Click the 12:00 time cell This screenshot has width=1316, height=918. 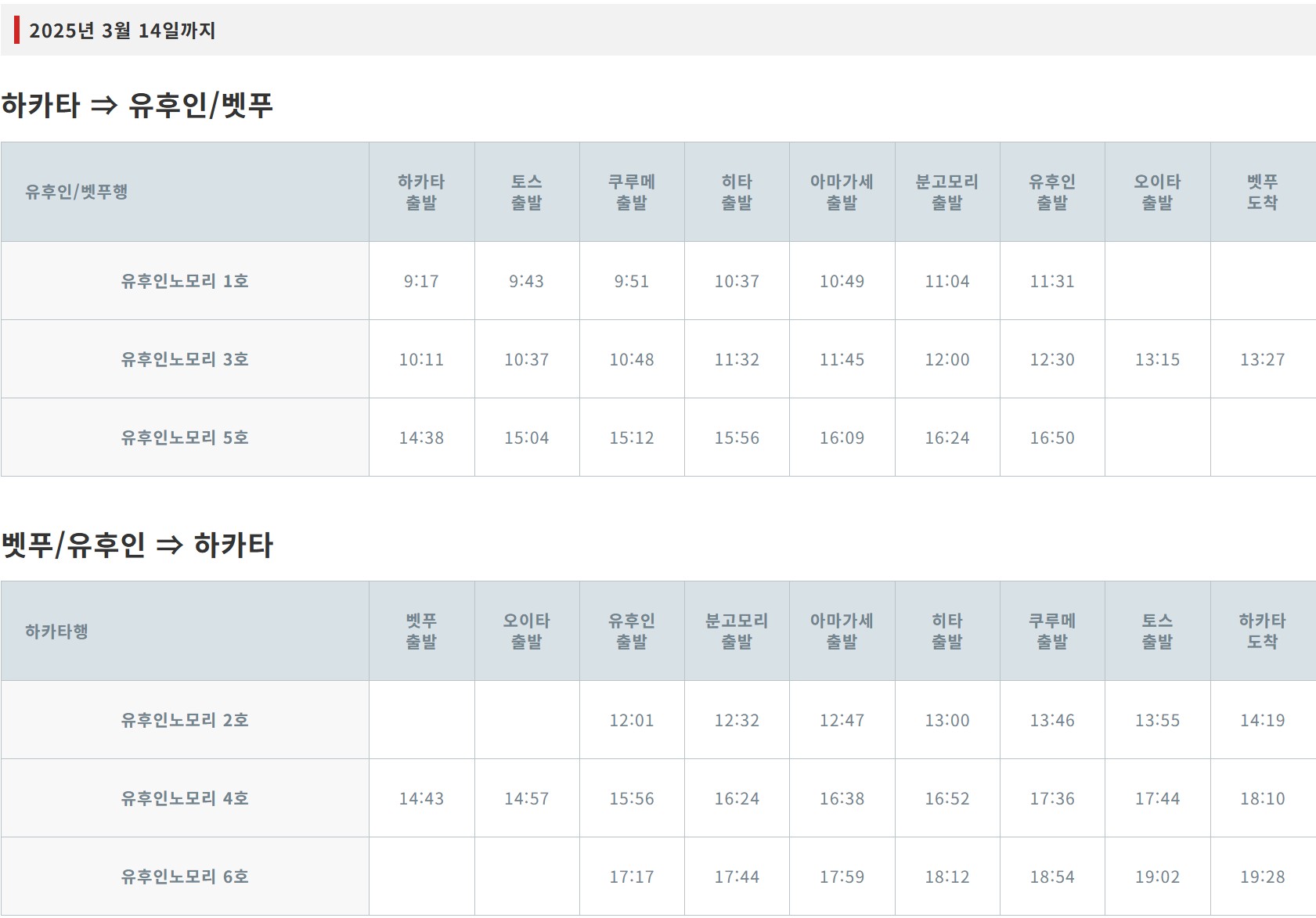point(947,359)
